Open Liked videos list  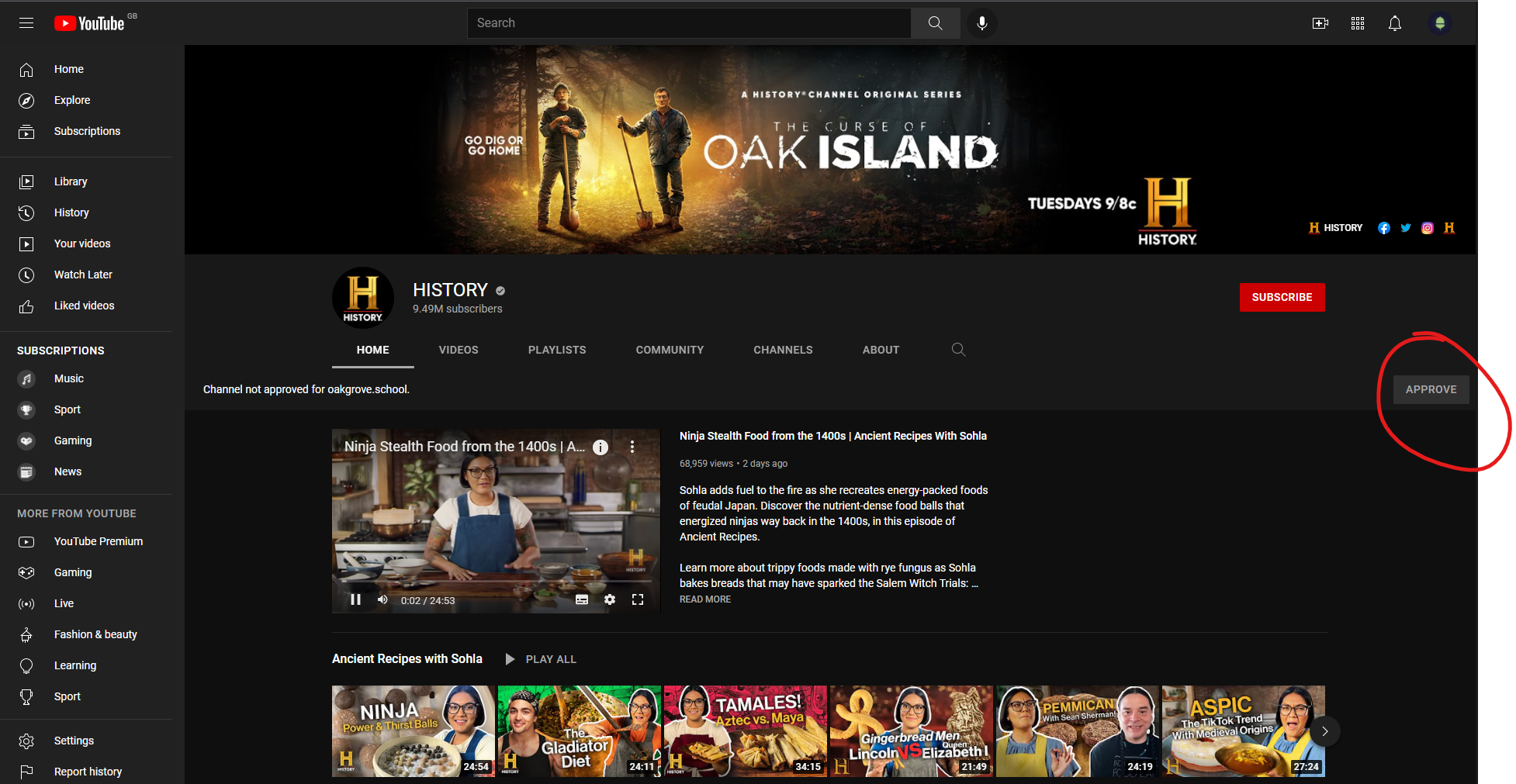tap(86, 306)
